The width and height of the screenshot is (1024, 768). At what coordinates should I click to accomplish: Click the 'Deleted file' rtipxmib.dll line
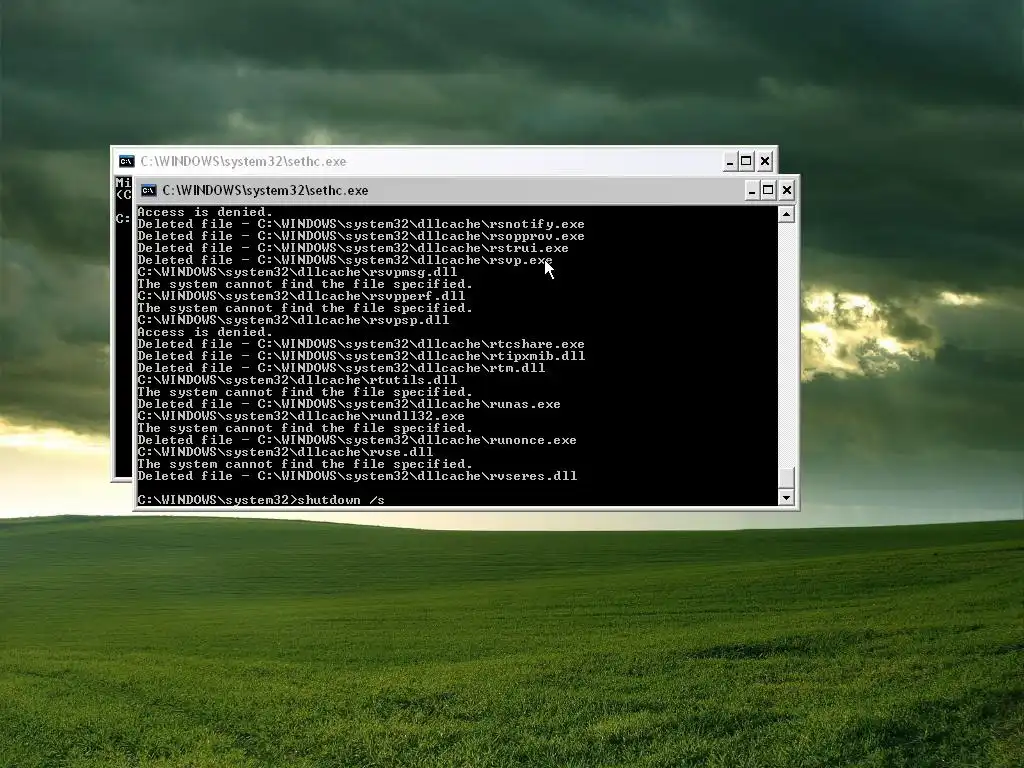(361, 356)
